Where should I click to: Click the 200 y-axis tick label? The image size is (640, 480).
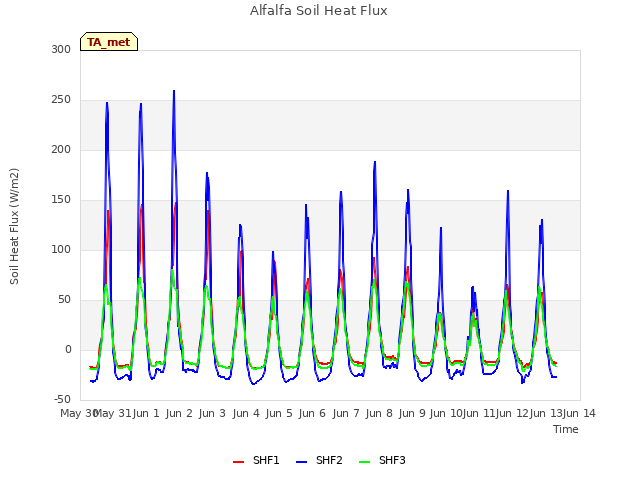[61, 150]
